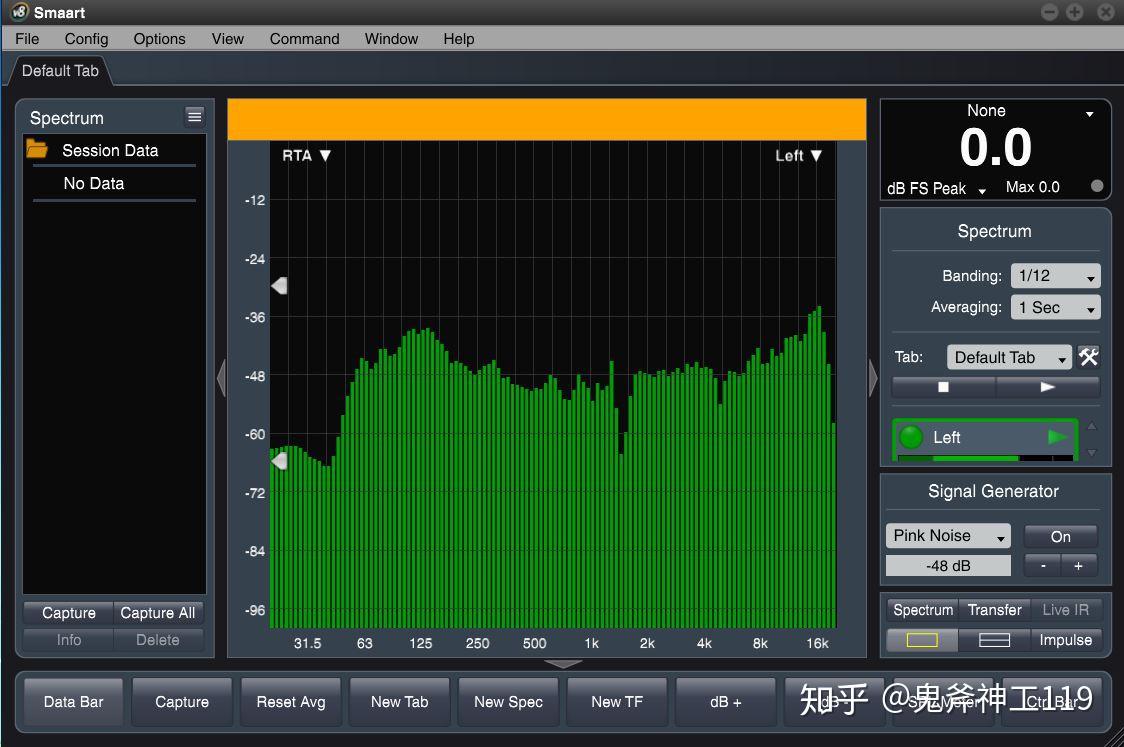Turn the signal generator On
This screenshot has height=747, width=1124.
[x=1060, y=536]
